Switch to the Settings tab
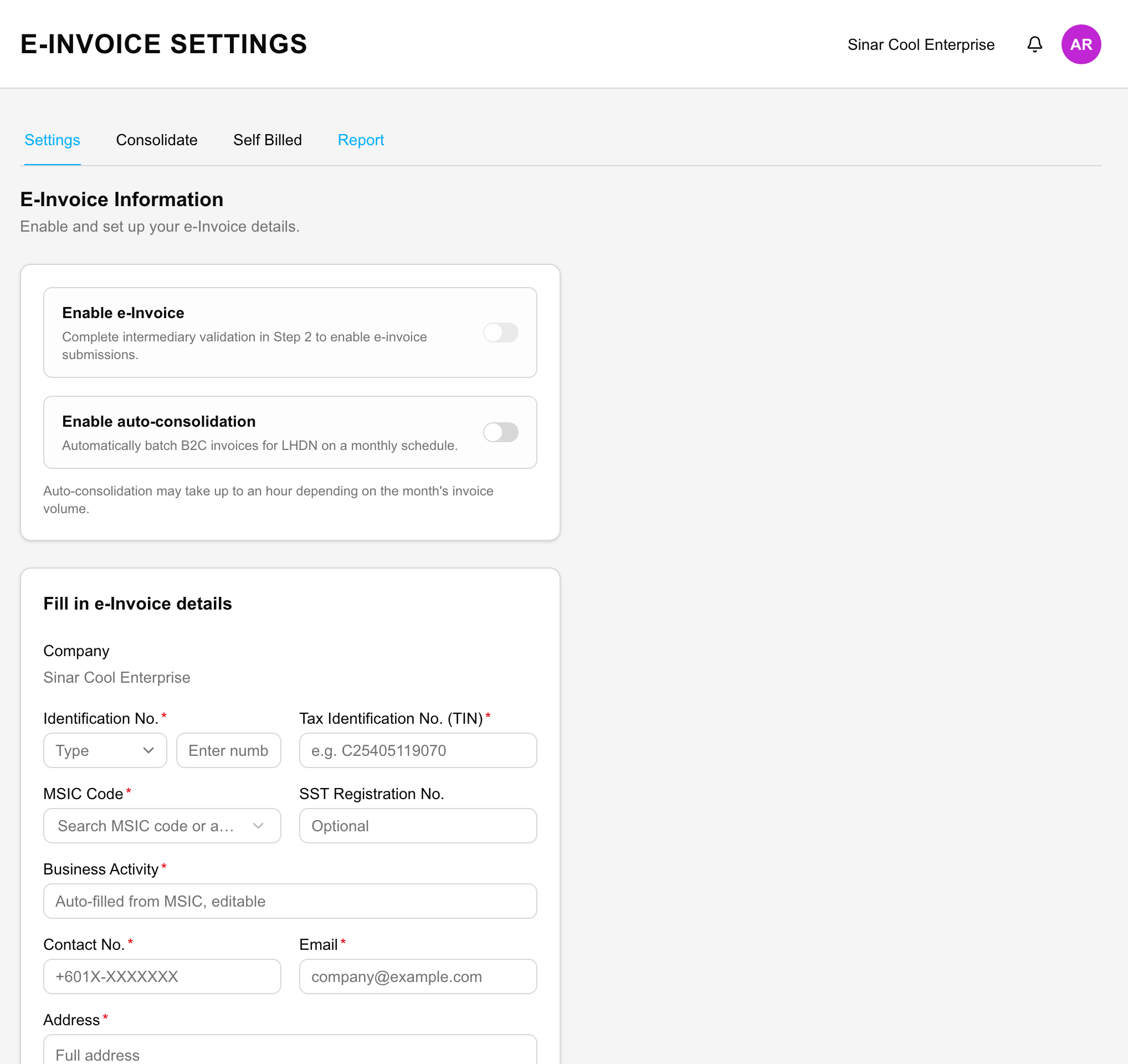 52,140
